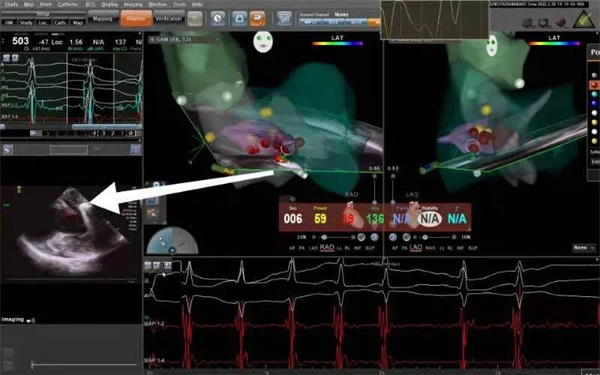This screenshot has width=600, height=375.
Task: Click the heart status icon in top-right
Action: click(561, 23)
